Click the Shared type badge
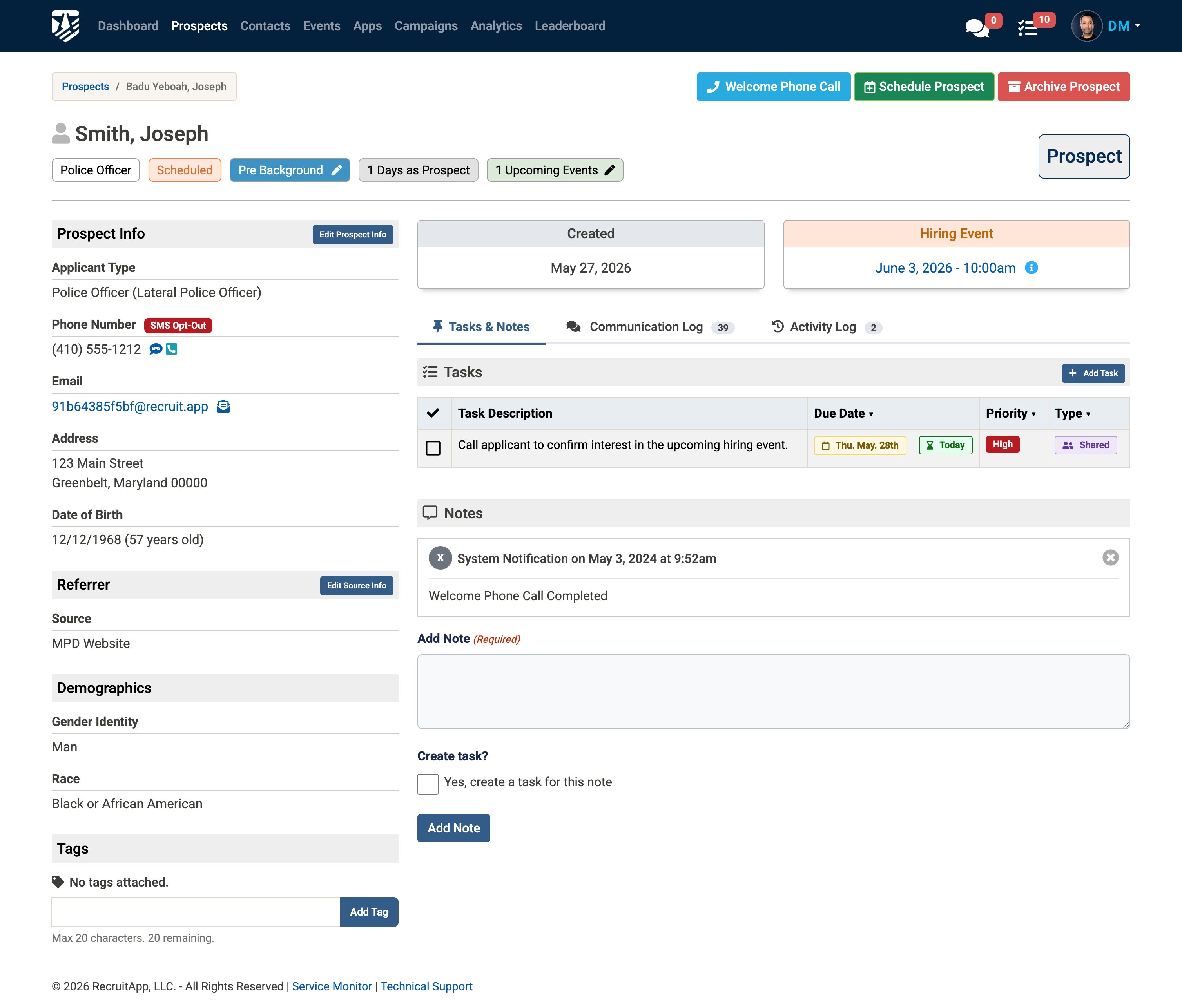This screenshot has width=1182, height=1008. click(1086, 445)
